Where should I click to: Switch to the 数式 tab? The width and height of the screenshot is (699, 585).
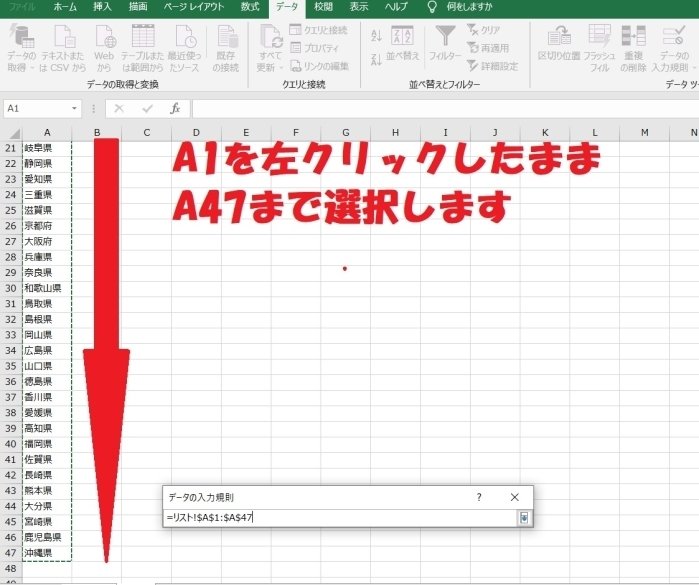coord(250,7)
